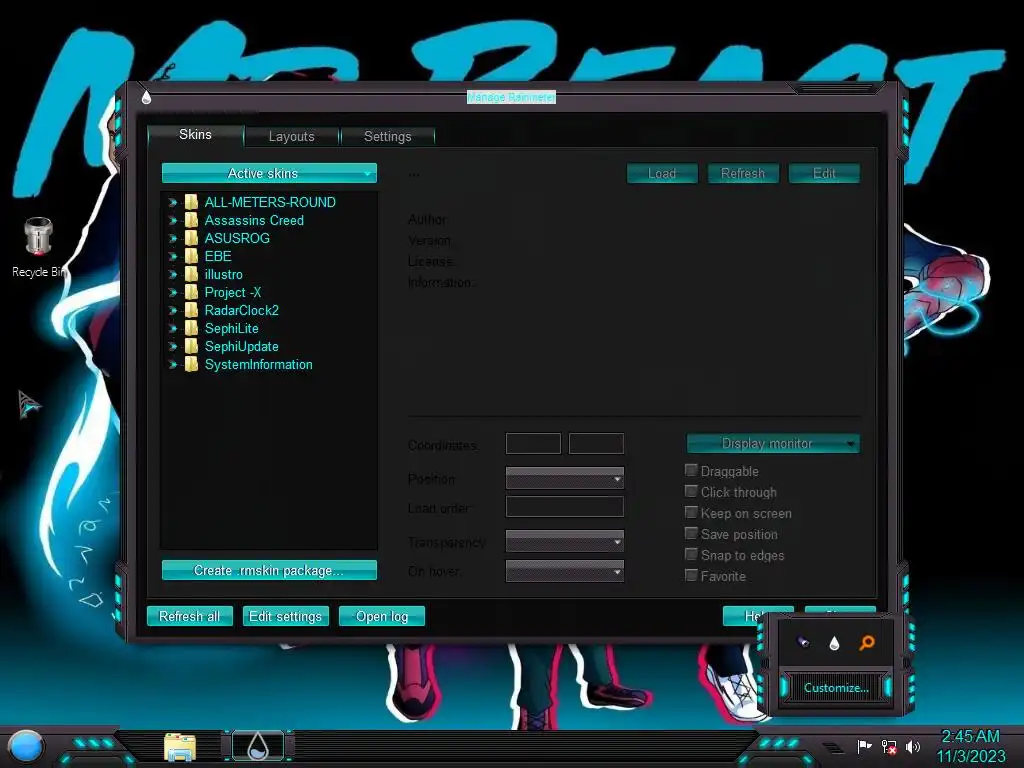Screen dimensions: 1024x768
Task: Switch to the Skins tab
Action: (x=195, y=135)
